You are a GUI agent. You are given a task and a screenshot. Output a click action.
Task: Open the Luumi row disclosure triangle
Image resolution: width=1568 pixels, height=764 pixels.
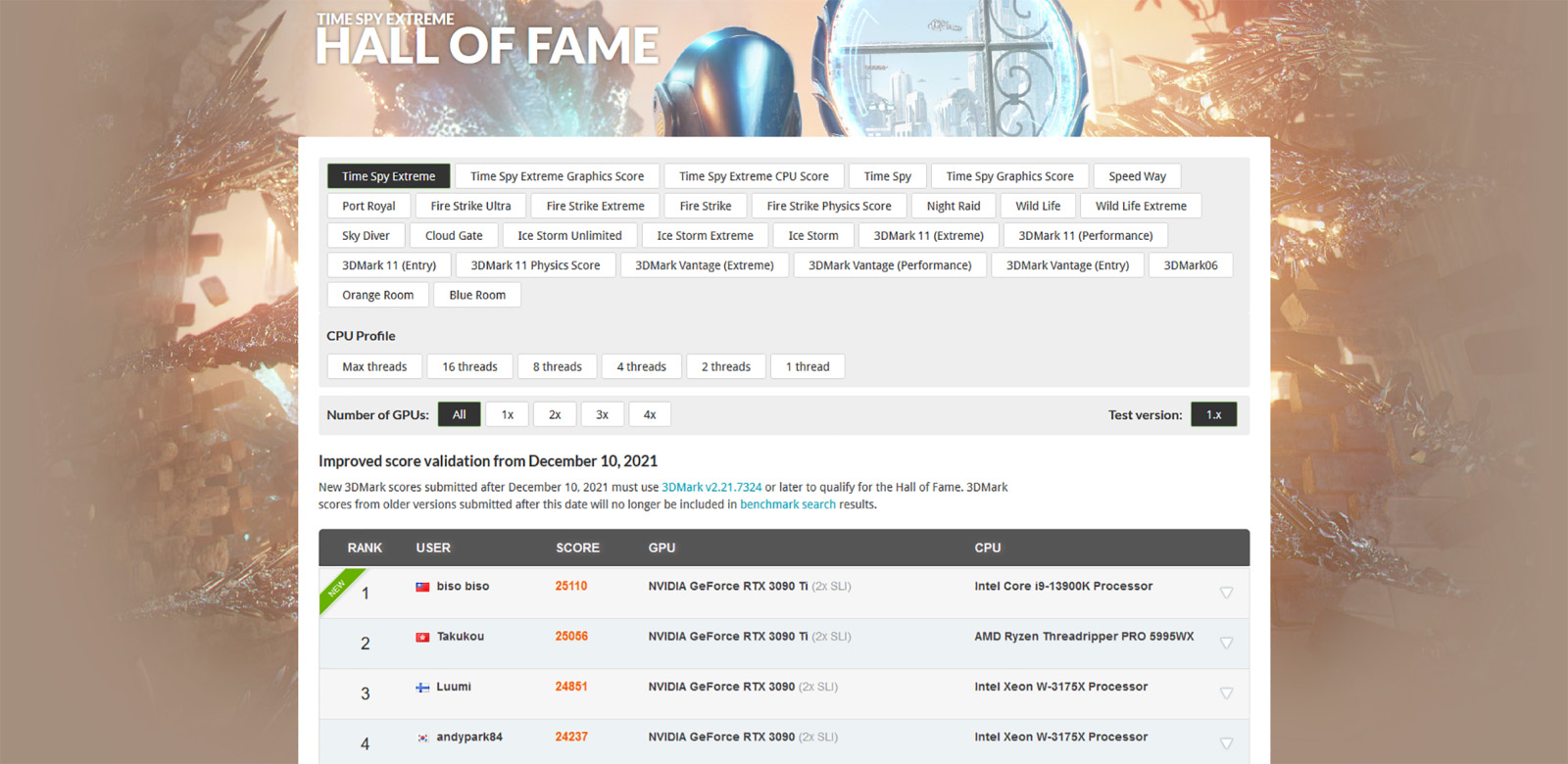1225,693
